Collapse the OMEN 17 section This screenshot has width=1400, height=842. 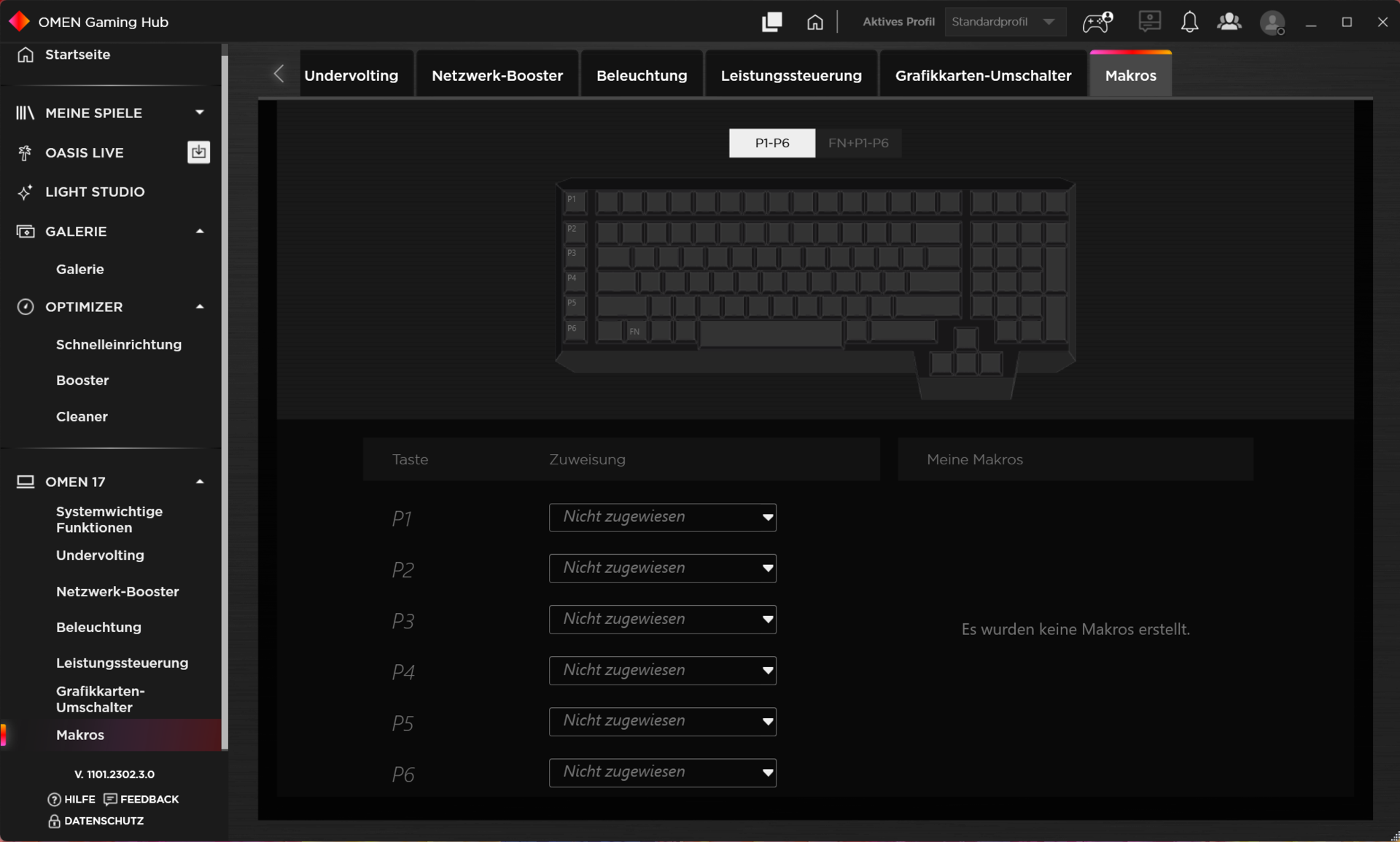(200, 482)
